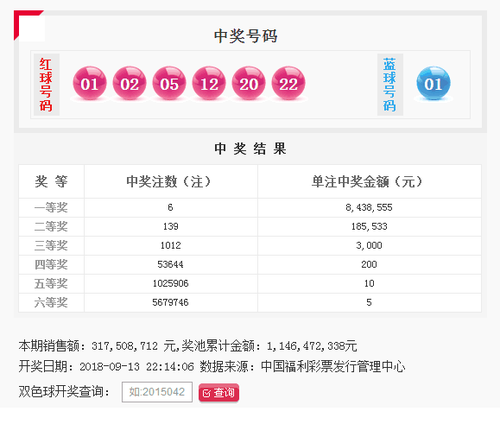The image size is (500, 427).
Task: Click fifth prize count 1025906
Action: (x=171, y=284)
